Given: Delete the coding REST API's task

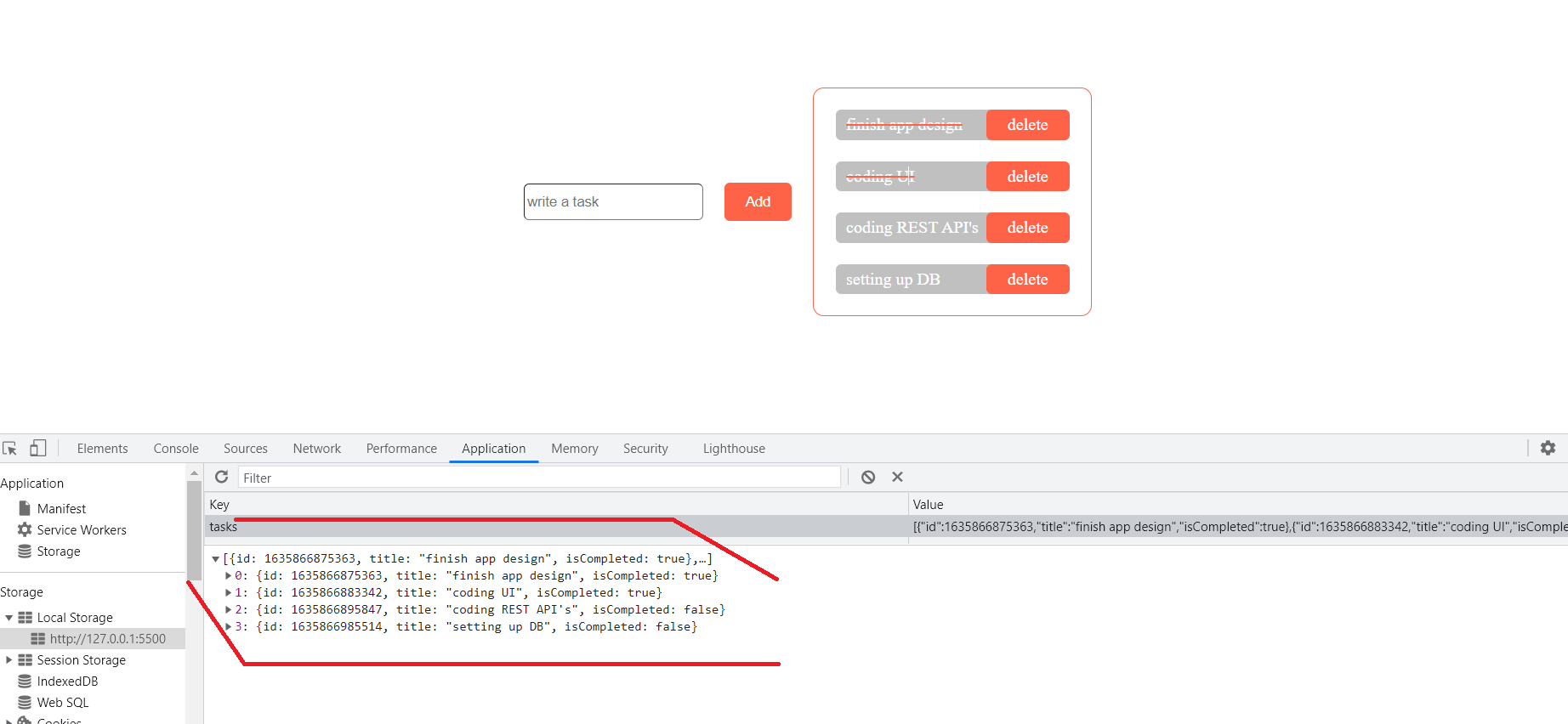Looking at the screenshot, I should point(1027,228).
